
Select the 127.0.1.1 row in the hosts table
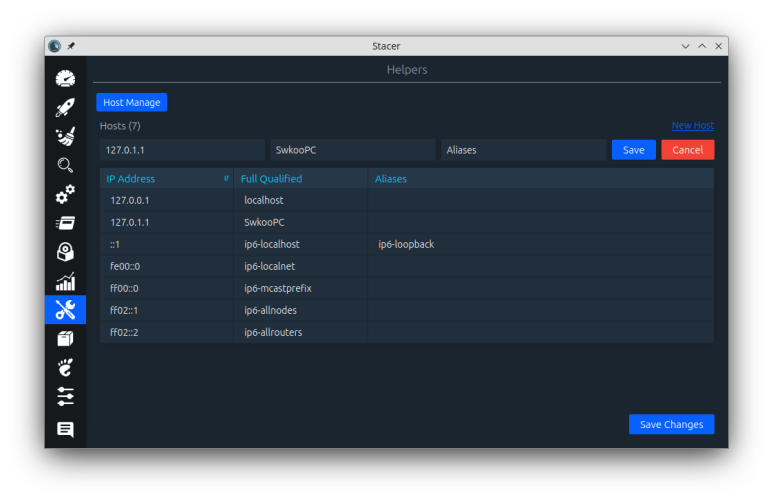tap(407, 222)
